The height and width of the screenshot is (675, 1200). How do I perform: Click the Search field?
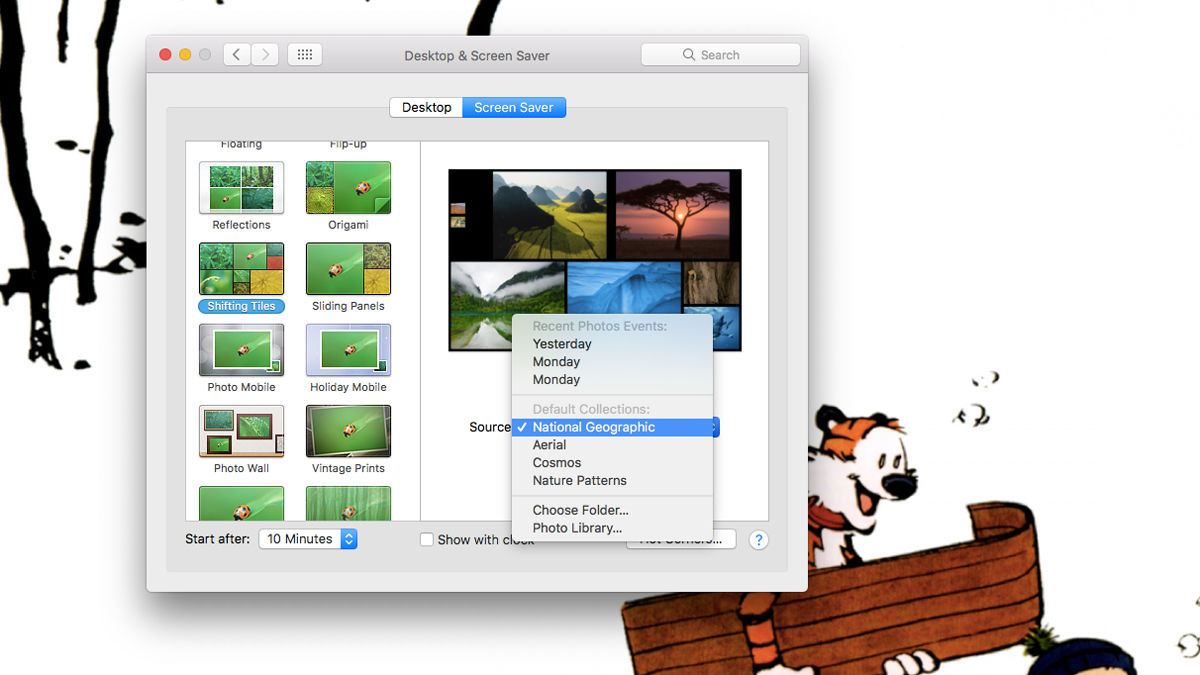[720, 55]
